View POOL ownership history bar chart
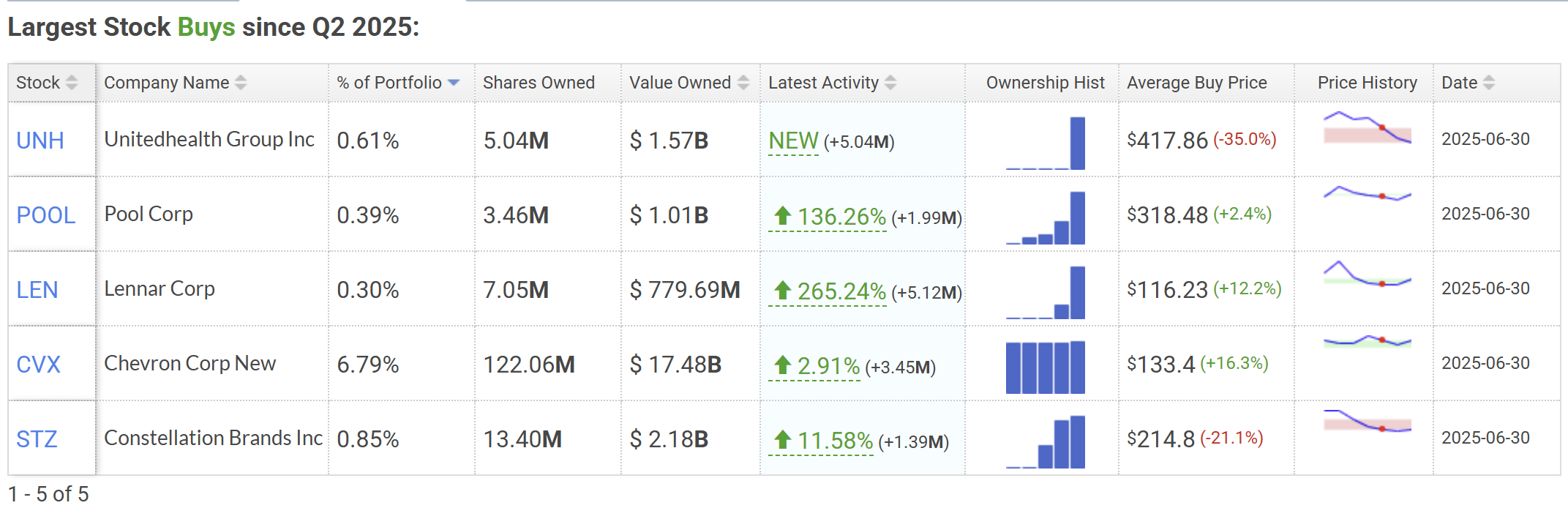Viewport: 1568px width, 530px height. tap(1046, 218)
